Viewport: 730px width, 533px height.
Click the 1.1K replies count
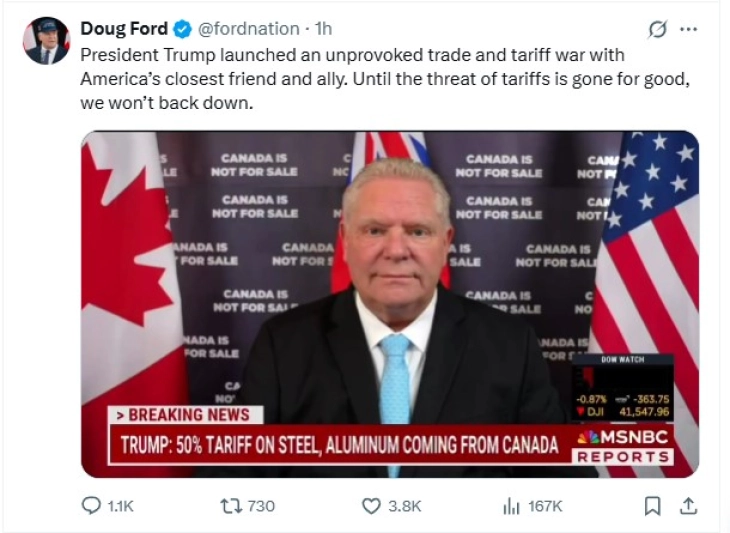pyautogui.click(x=120, y=507)
